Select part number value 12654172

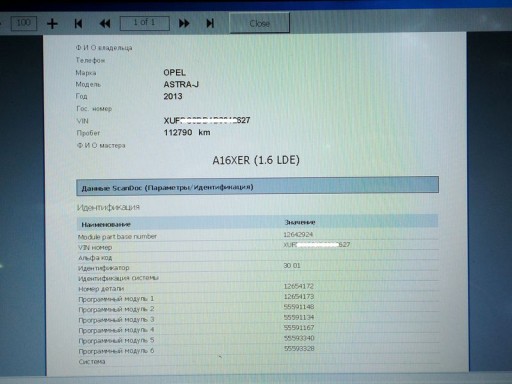pyautogui.click(x=299, y=286)
